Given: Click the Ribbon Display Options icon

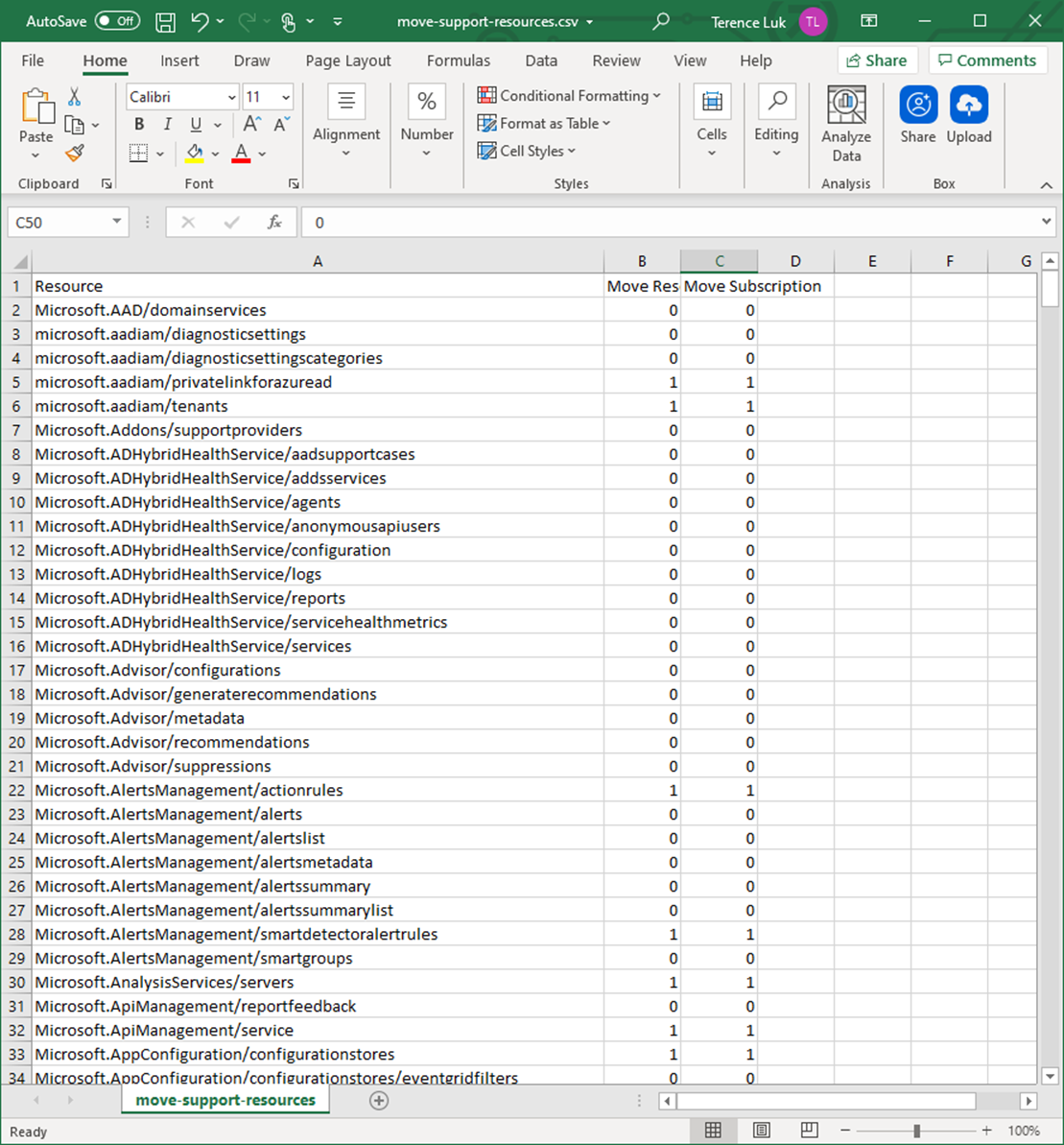Looking at the screenshot, I should [x=869, y=21].
